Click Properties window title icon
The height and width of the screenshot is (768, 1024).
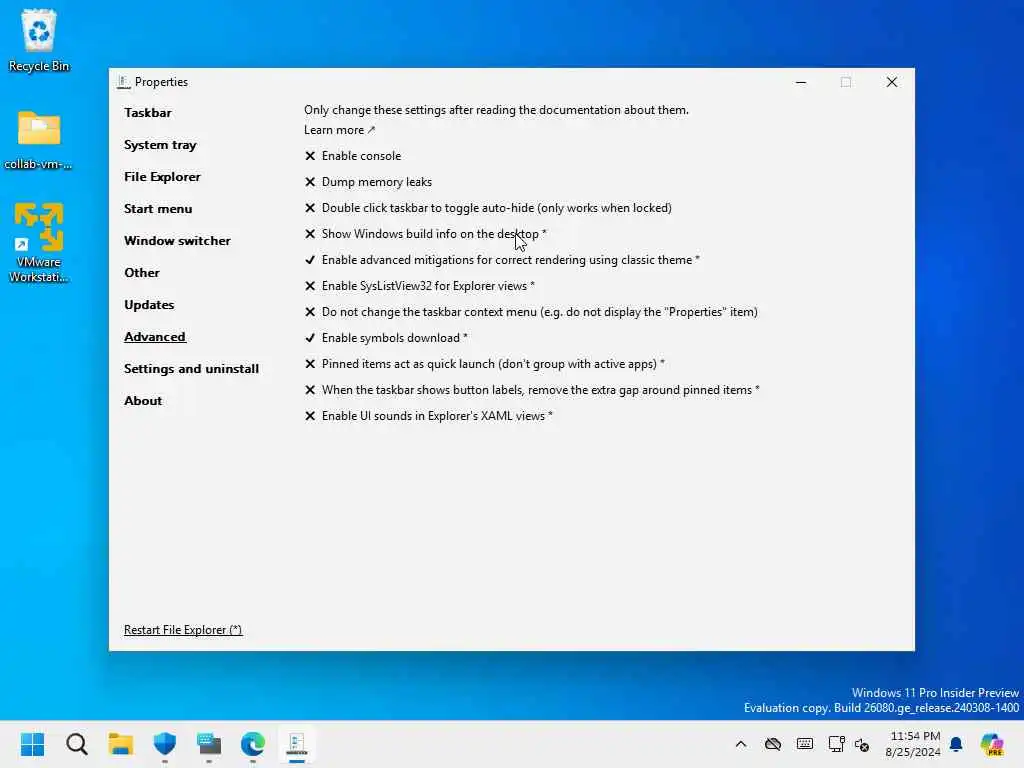pos(123,82)
